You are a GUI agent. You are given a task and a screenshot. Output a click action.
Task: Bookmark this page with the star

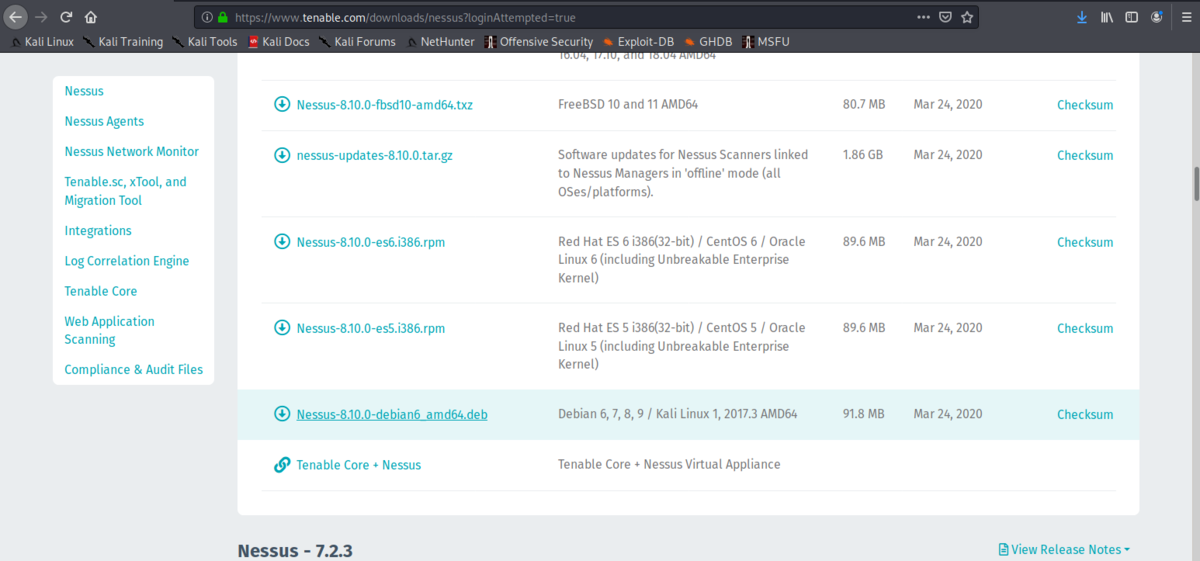click(x=967, y=17)
